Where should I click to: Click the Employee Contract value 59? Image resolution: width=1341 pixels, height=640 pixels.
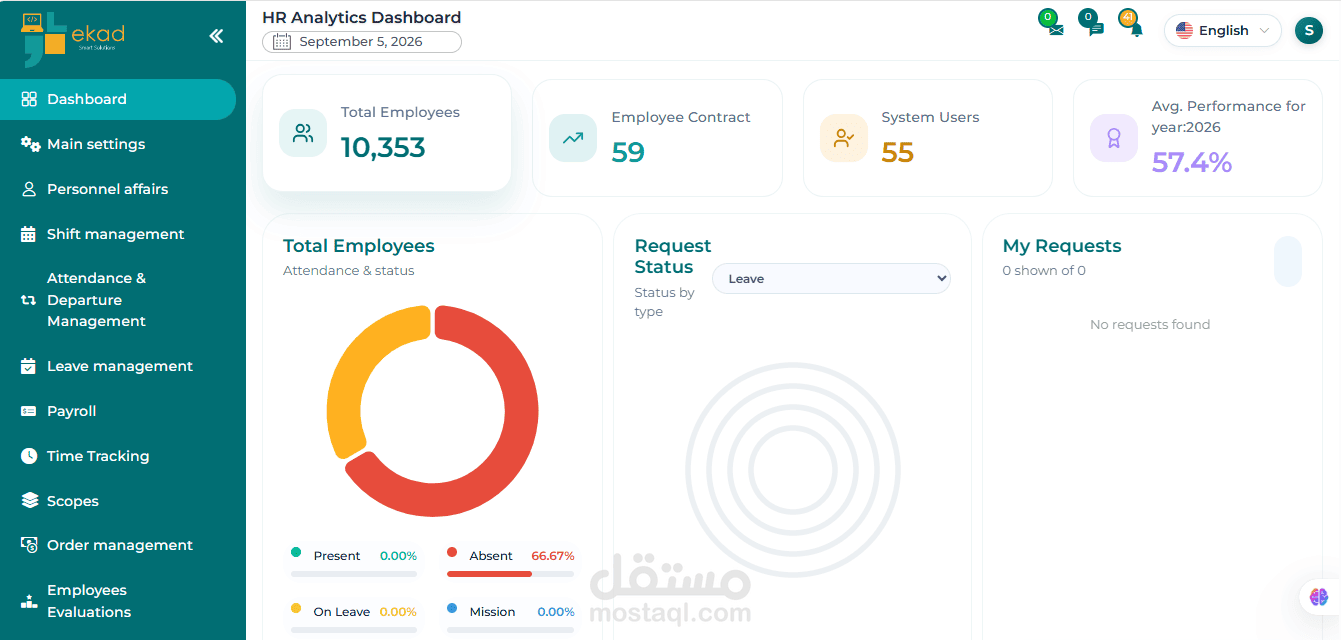tap(628, 152)
